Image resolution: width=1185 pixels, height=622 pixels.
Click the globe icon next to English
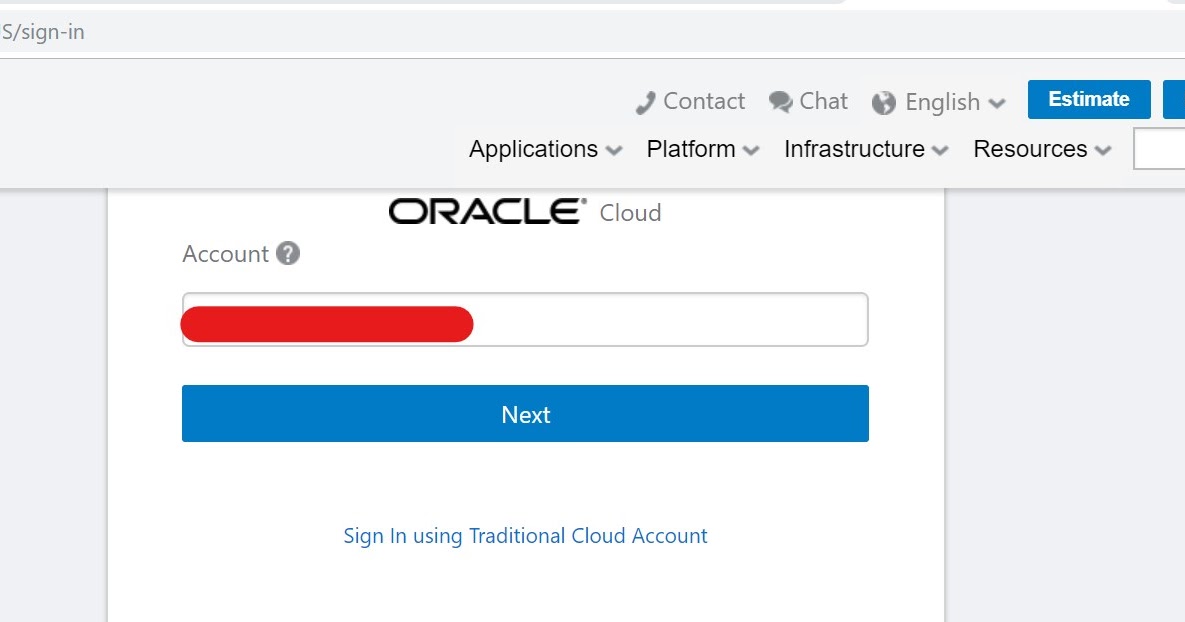pyautogui.click(x=884, y=102)
